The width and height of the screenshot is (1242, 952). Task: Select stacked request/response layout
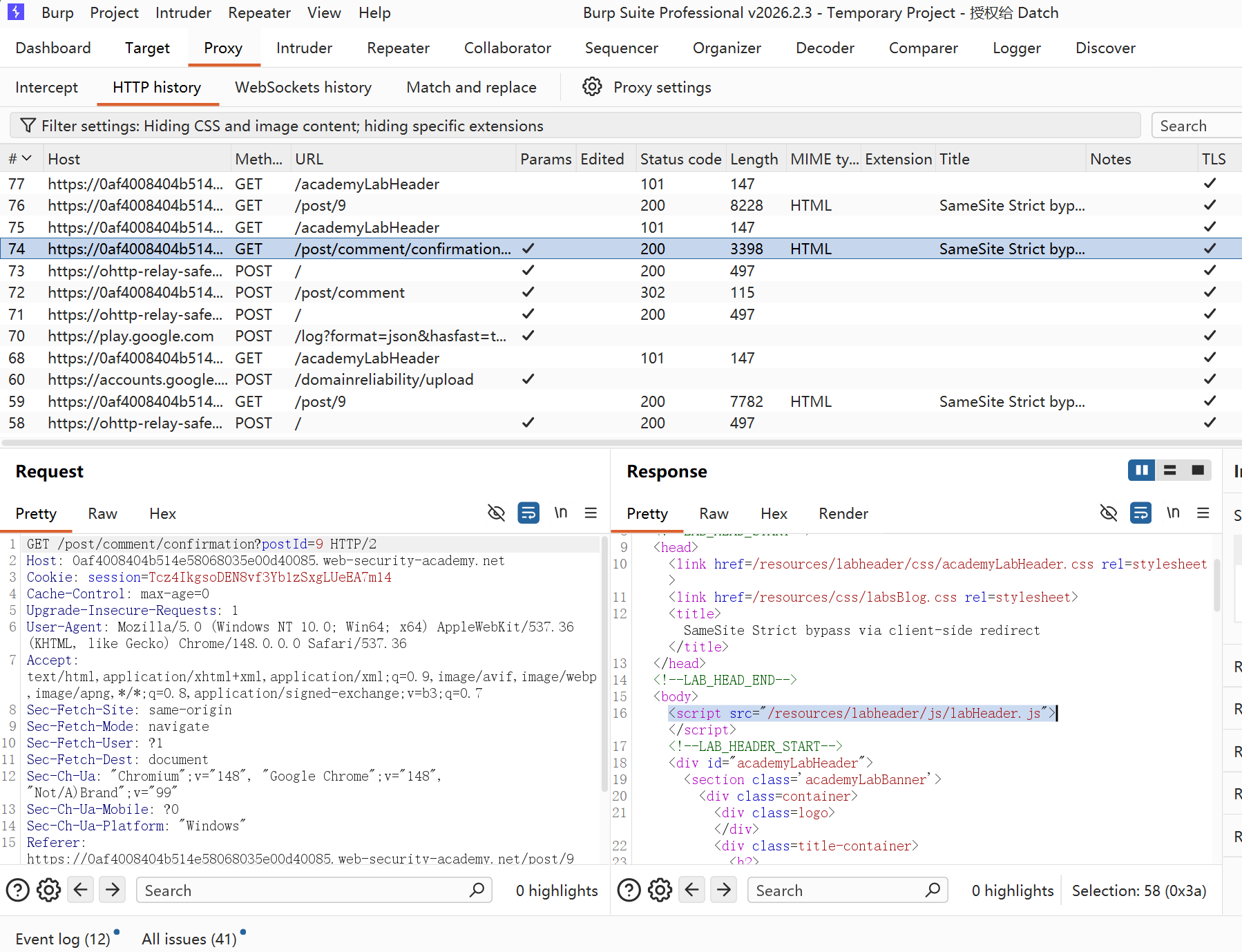[1170, 470]
